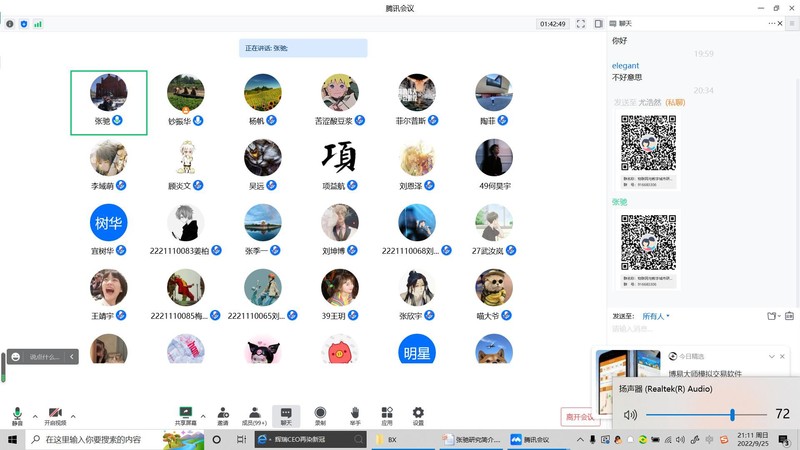Click the 离开会议 leave meeting button
Screen dimensions: 800x450
[579, 416]
